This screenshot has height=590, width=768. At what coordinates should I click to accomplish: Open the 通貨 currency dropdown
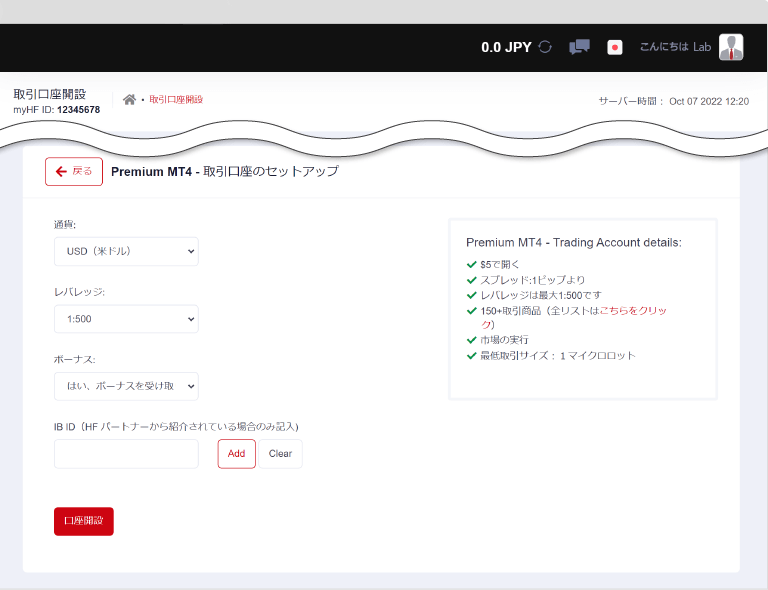pyautogui.click(x=126, y=251)
